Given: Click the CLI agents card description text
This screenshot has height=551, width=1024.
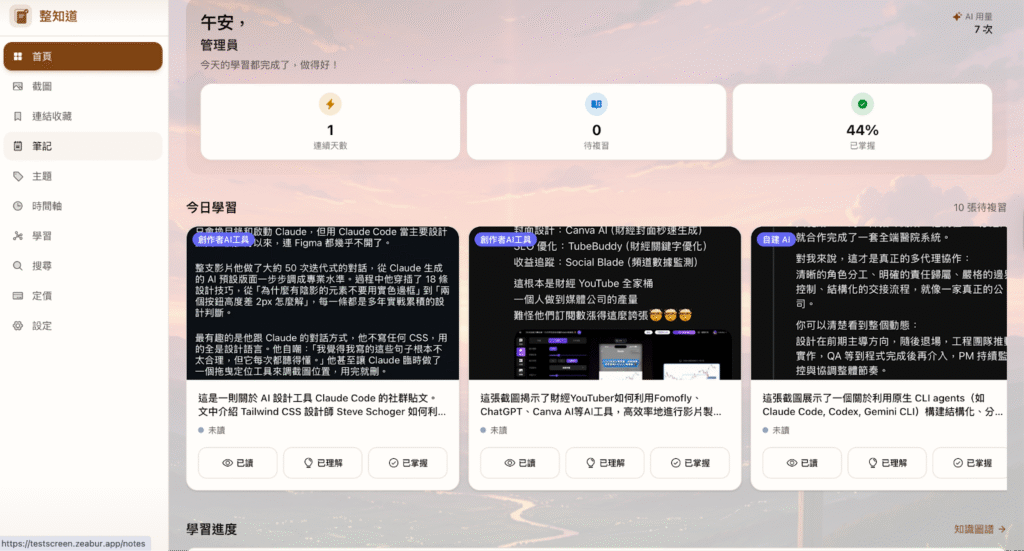Looking at the screenshot, I should click(x=883, y=405).
